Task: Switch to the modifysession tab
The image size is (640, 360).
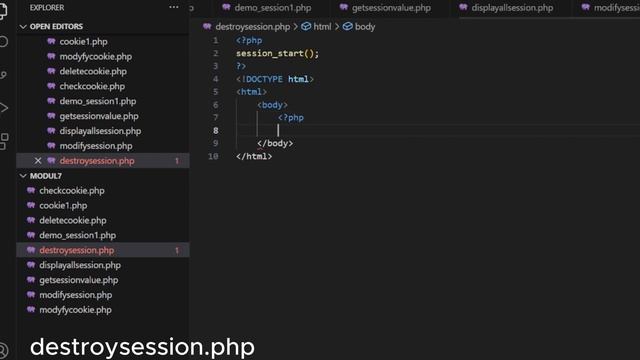Action: (610, 8)
